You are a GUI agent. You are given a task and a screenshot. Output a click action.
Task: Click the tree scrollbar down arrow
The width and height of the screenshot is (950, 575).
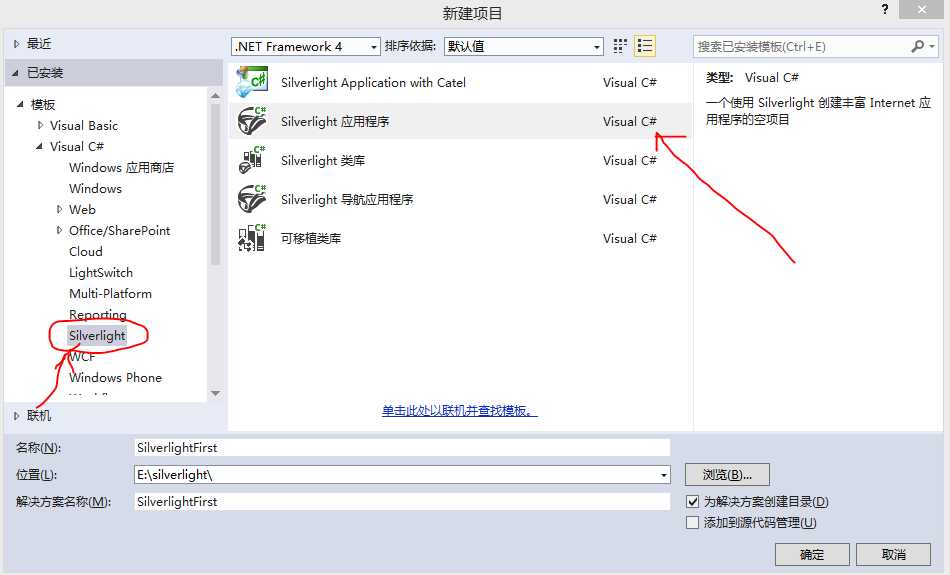(215, 393)
